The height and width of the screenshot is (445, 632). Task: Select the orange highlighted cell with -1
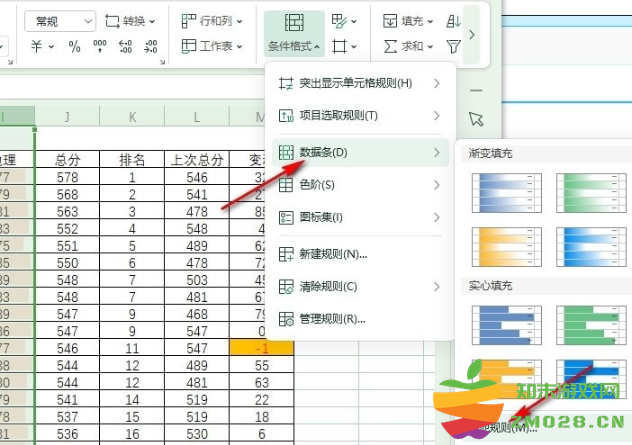(263, 350)
